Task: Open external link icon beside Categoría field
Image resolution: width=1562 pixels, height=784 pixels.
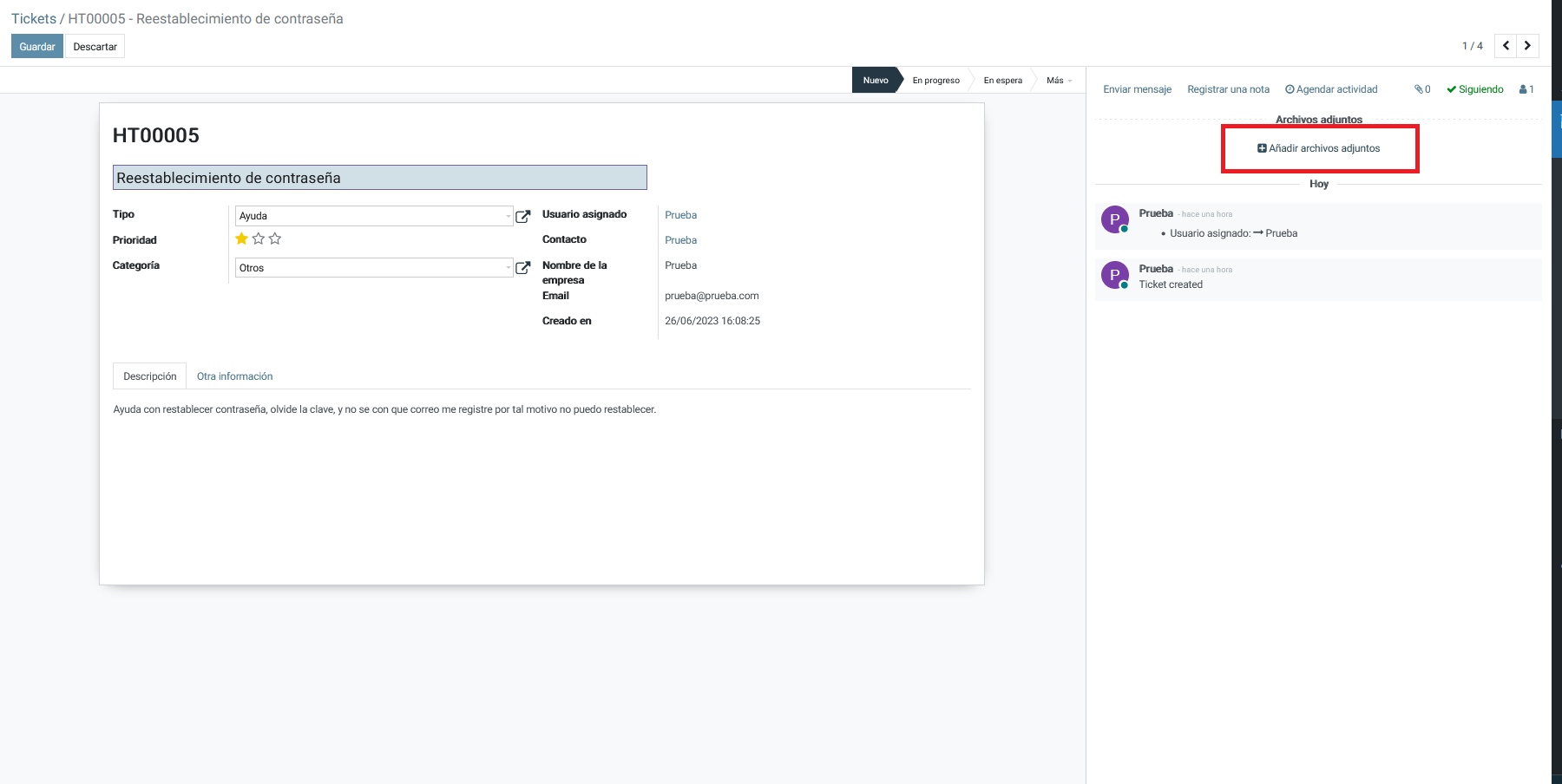Action: [x=522, y=268]
